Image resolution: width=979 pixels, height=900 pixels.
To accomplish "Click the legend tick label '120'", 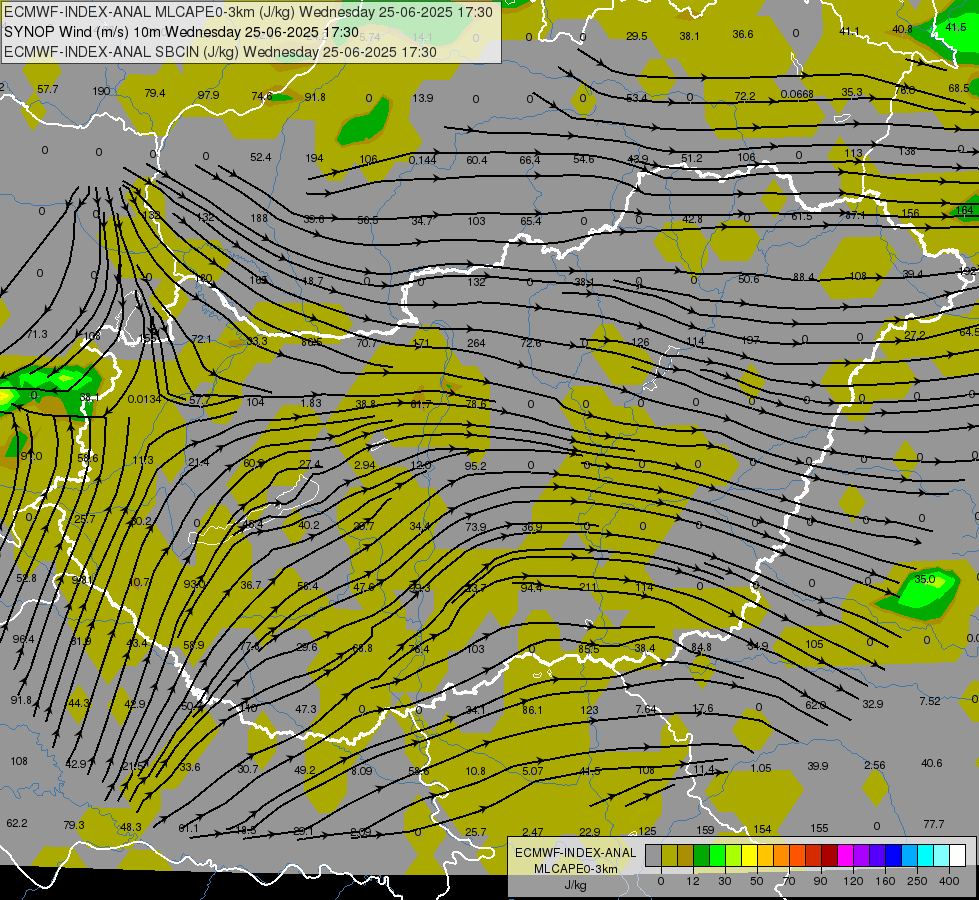I will point(853,881).
